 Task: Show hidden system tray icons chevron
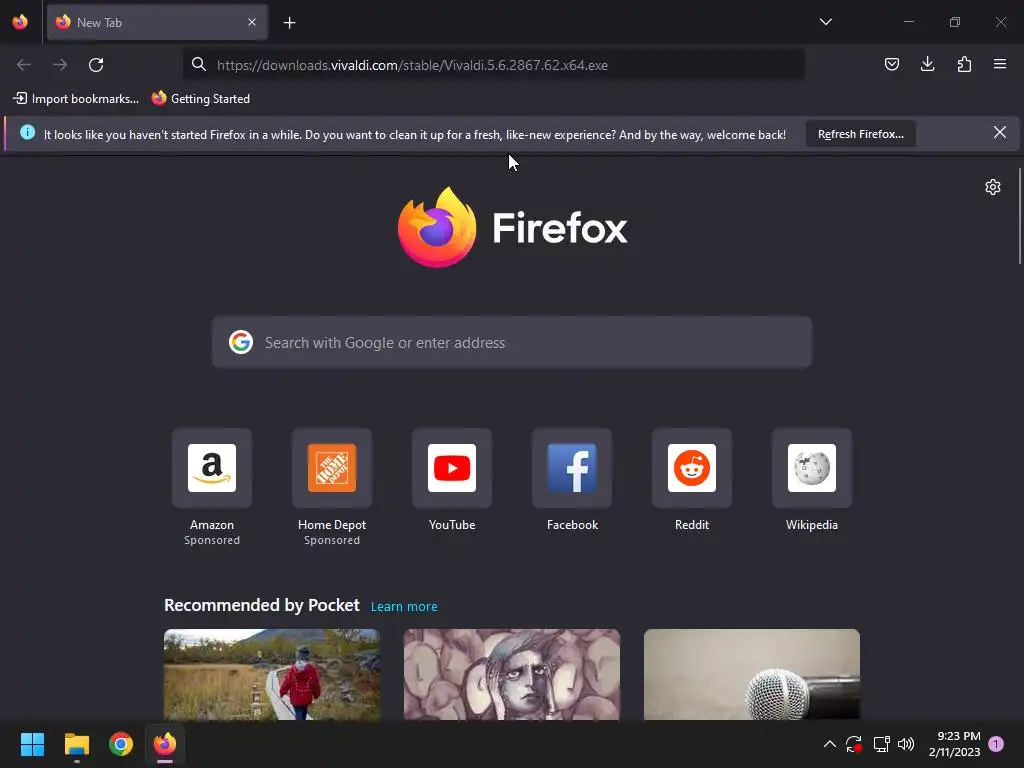[829, 744]
